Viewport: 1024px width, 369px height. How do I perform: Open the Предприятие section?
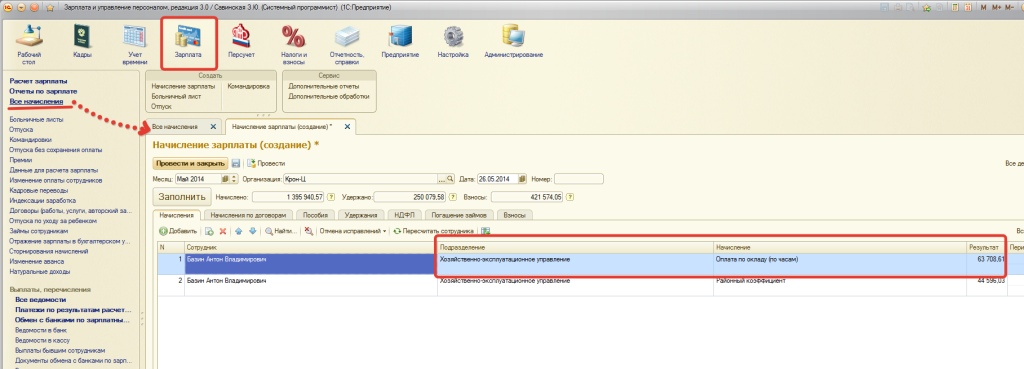[x=400, y=41]
